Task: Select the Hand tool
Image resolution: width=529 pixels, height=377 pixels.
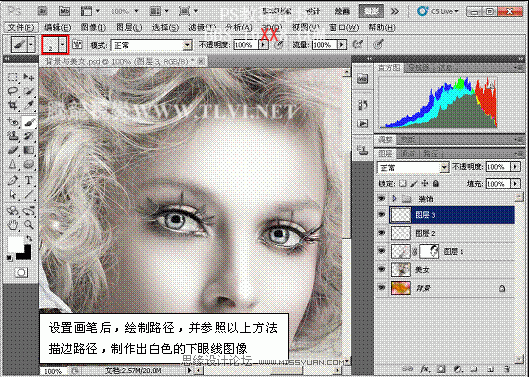Action: (x=12, y=225)
